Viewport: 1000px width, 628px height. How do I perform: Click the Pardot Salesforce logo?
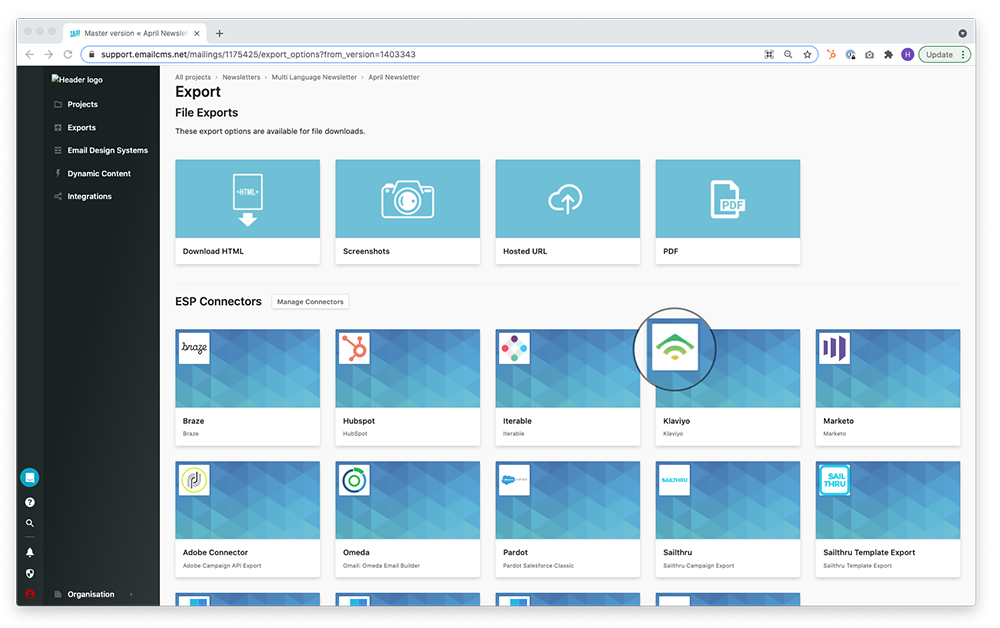click(514, 480)
